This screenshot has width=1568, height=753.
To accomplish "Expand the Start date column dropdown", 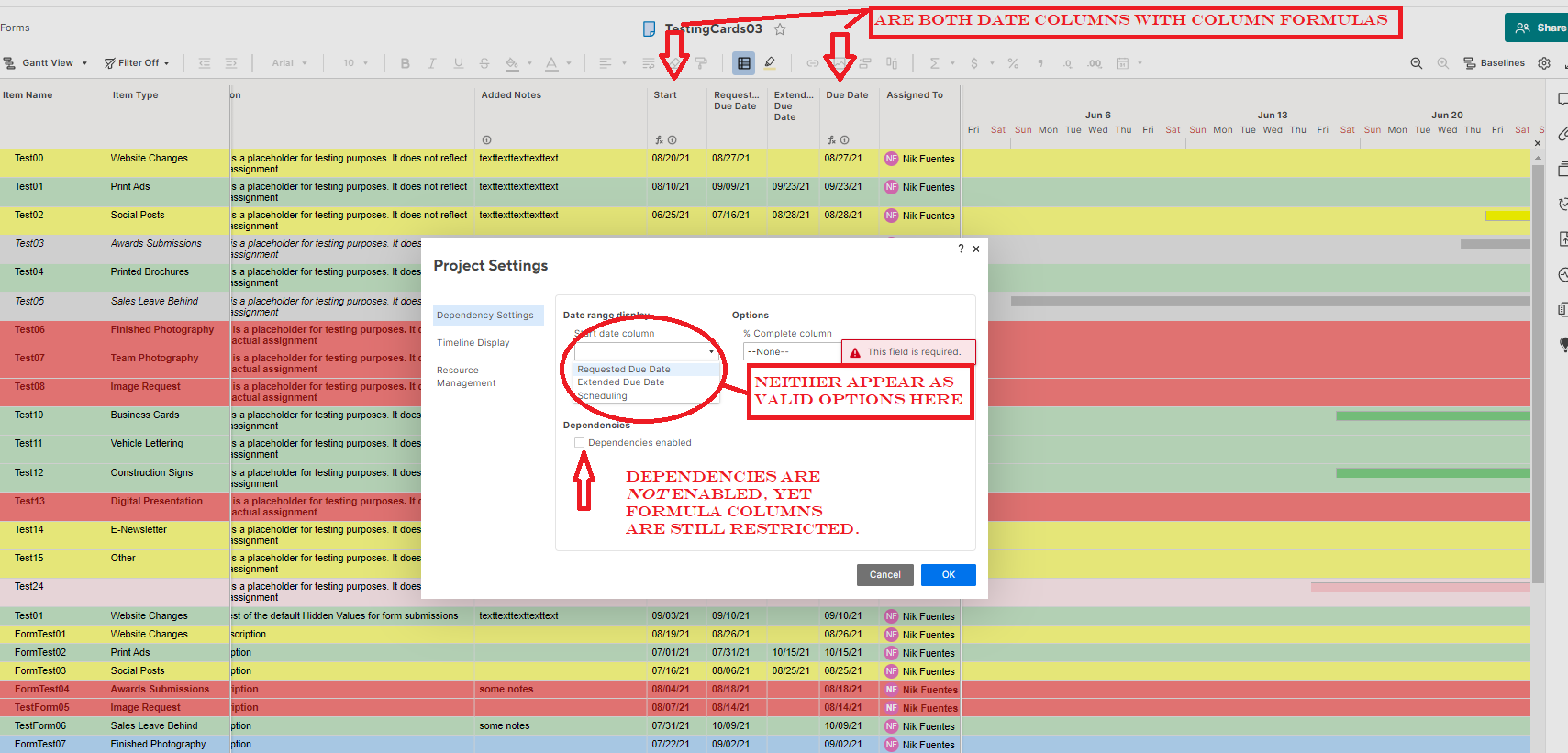I will pos(645,351).
